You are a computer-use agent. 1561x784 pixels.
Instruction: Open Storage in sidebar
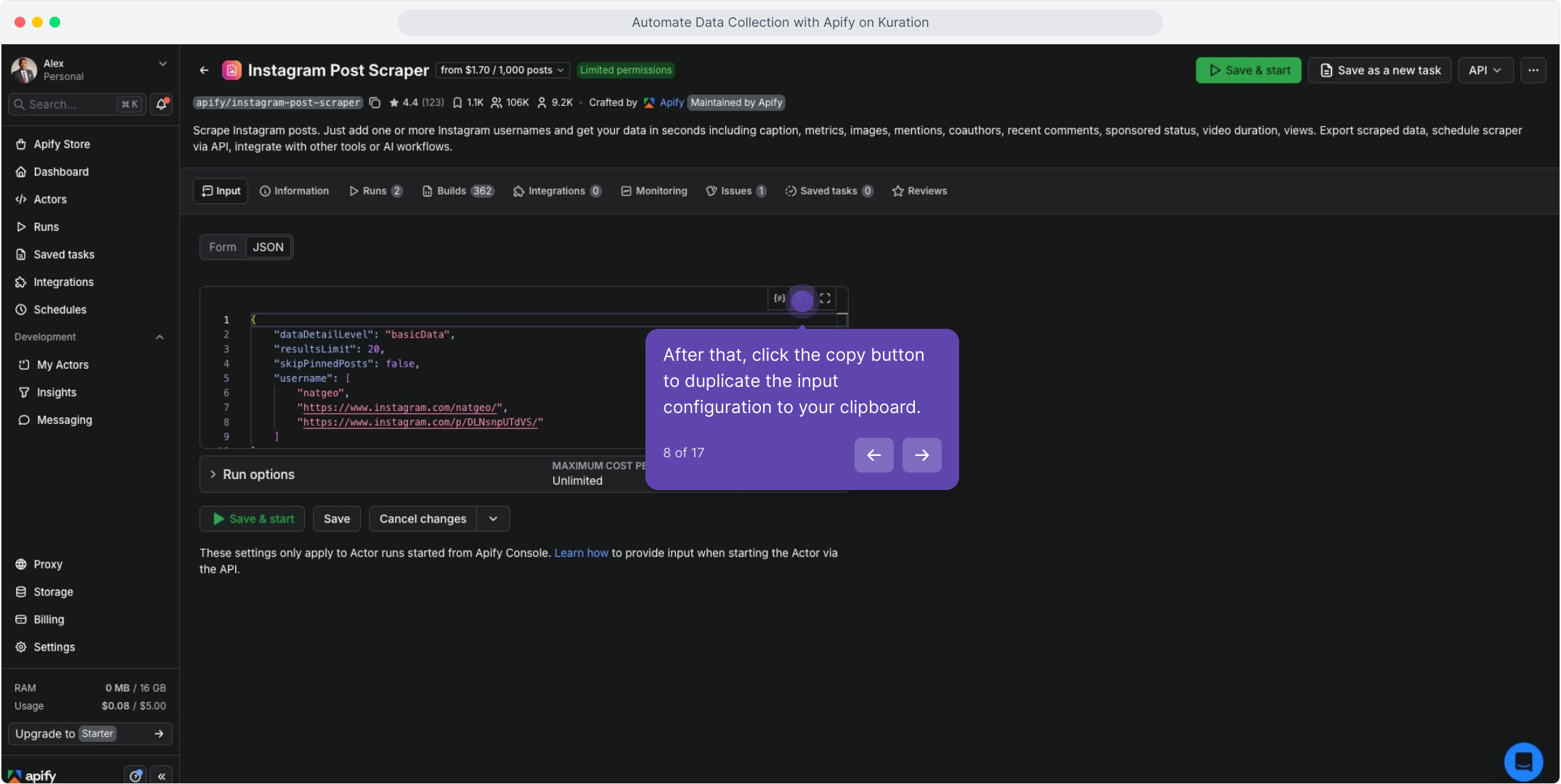point(90,592)
